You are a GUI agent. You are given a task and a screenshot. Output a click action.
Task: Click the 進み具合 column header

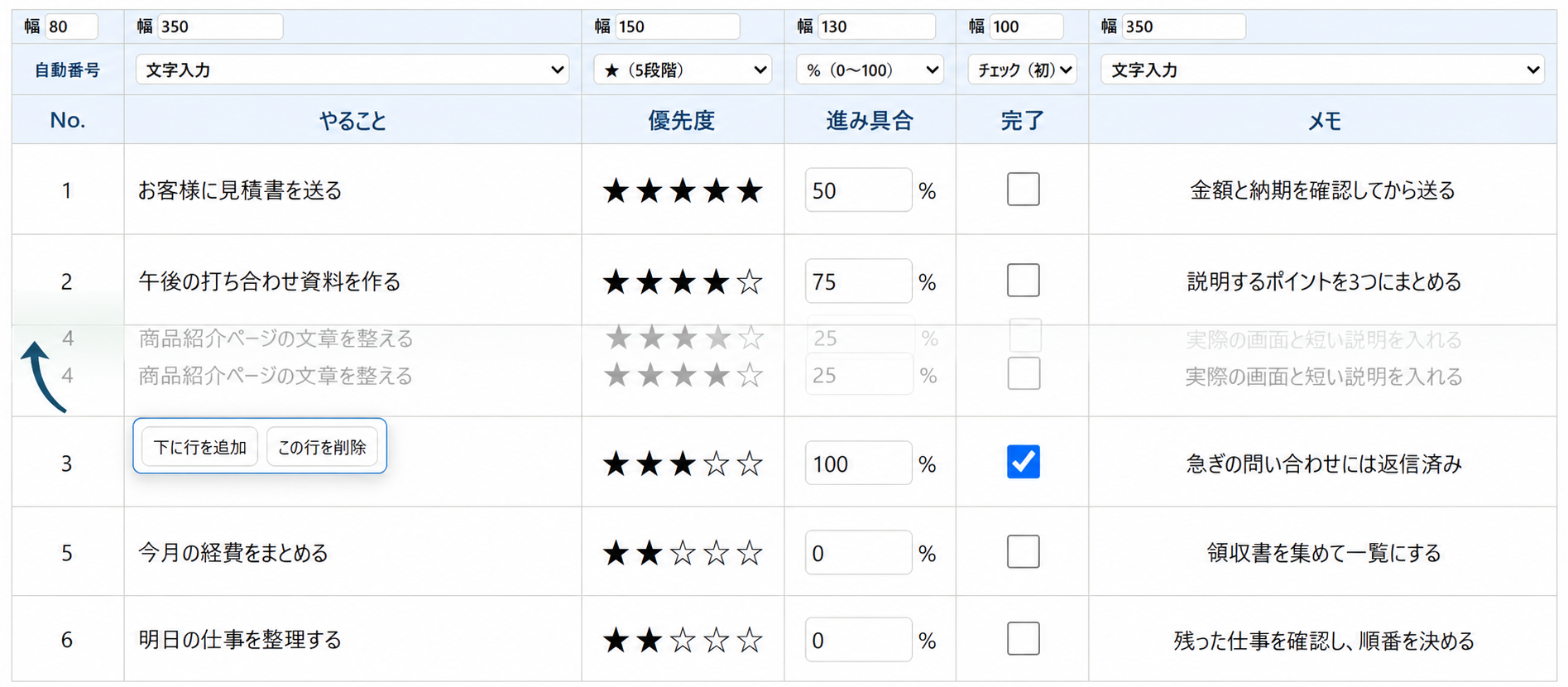[x=870, y=121]
